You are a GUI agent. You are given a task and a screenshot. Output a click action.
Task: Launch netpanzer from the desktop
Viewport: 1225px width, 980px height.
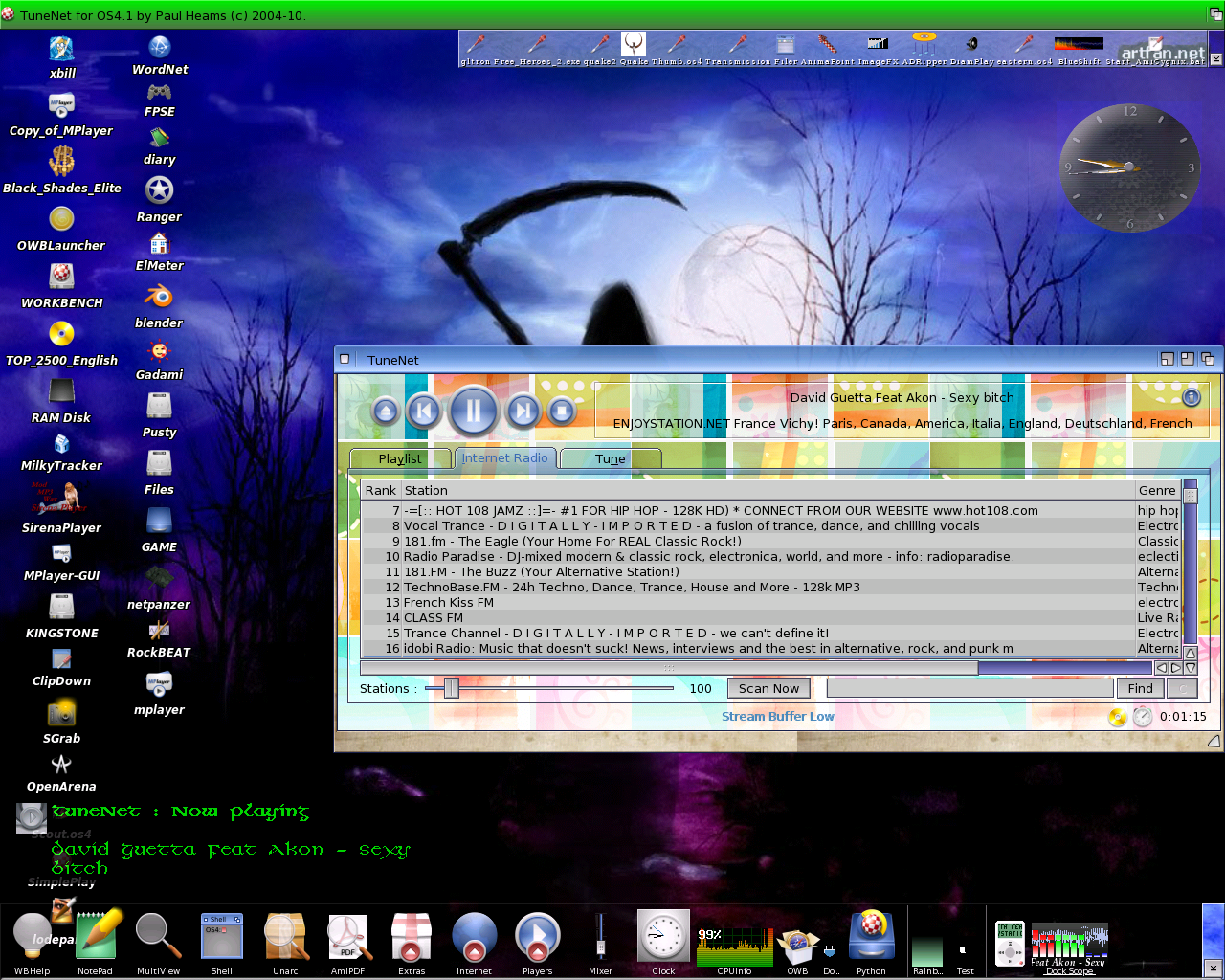(159, 587)
